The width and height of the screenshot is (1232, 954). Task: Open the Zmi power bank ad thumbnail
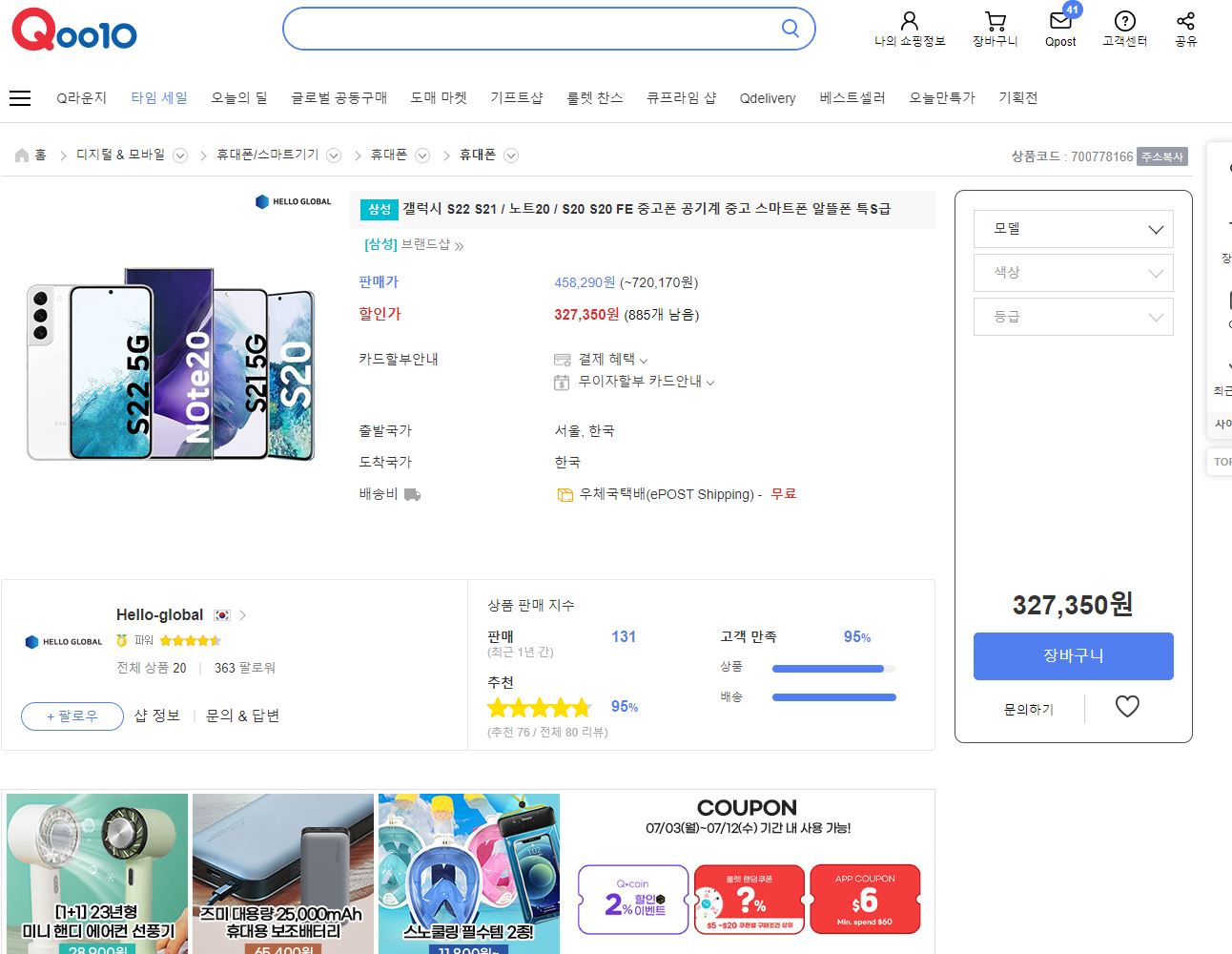point(283,873)
